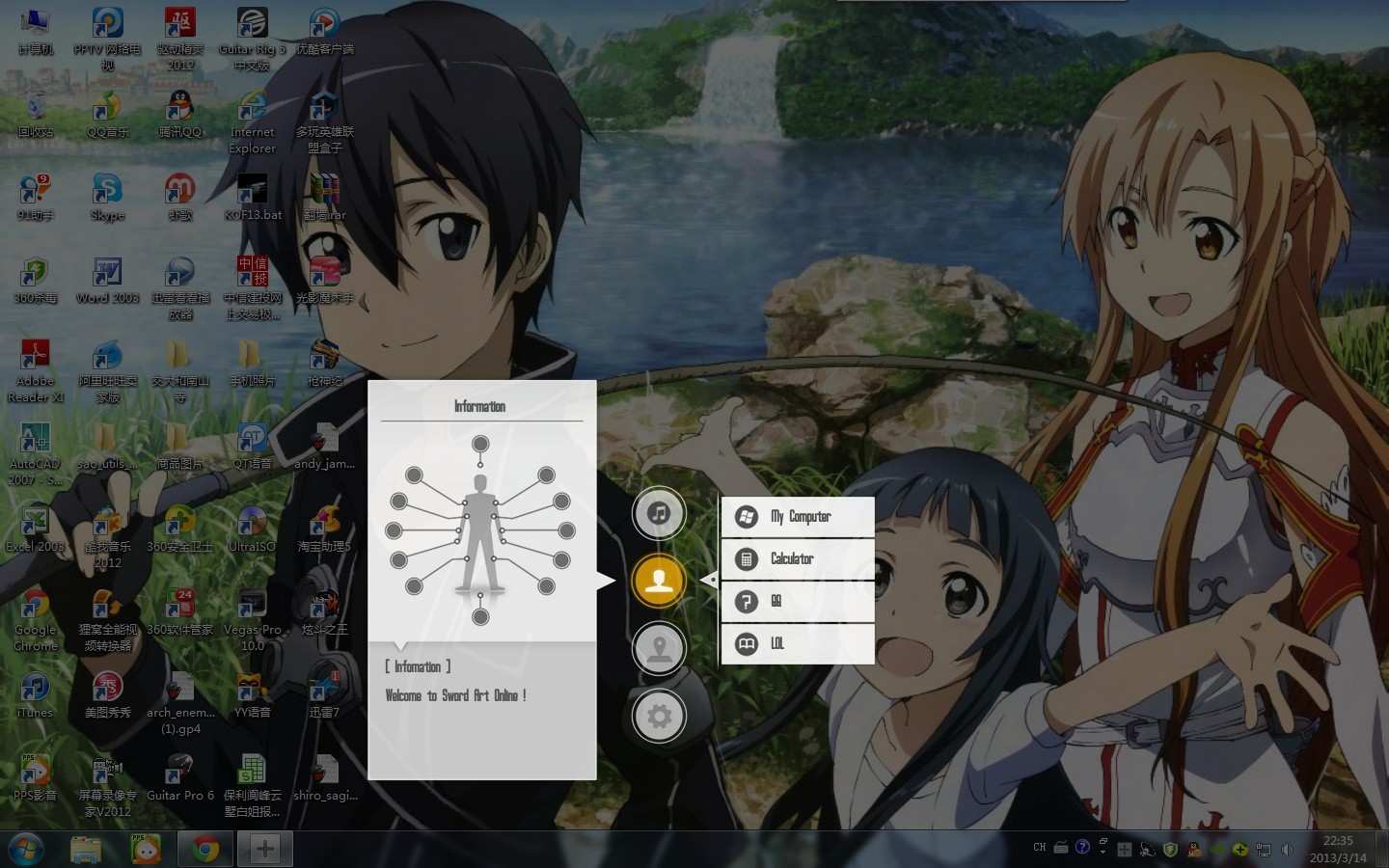Launch UltraISO desktop shortcut

tap(252, 529)
